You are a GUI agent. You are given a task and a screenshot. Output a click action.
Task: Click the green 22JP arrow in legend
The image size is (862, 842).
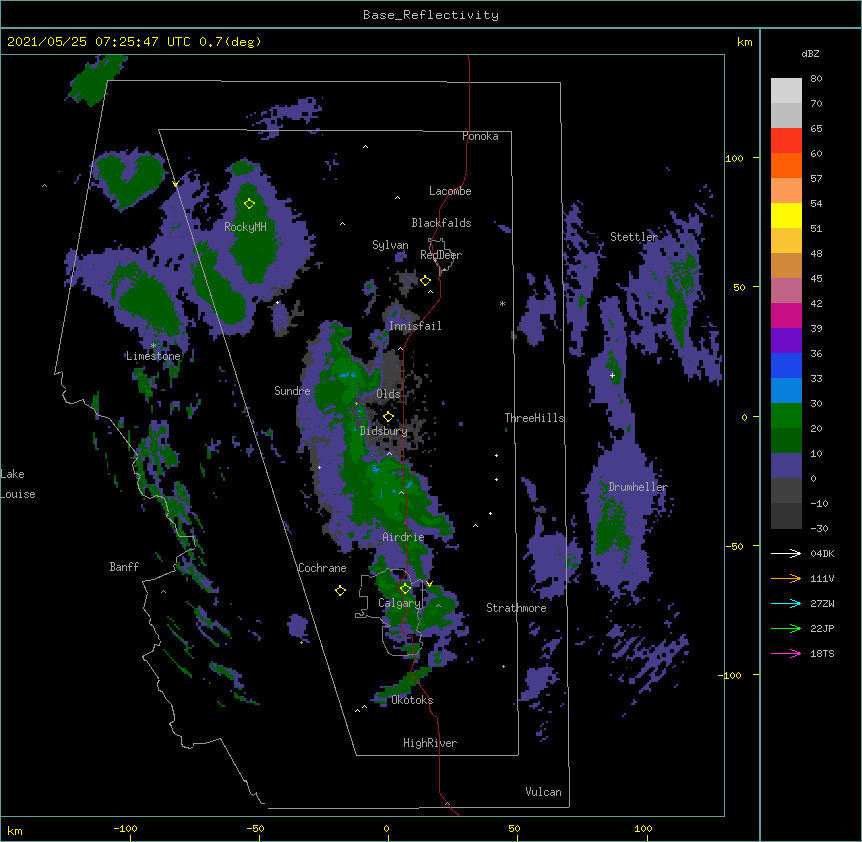[x=786, y=628]
